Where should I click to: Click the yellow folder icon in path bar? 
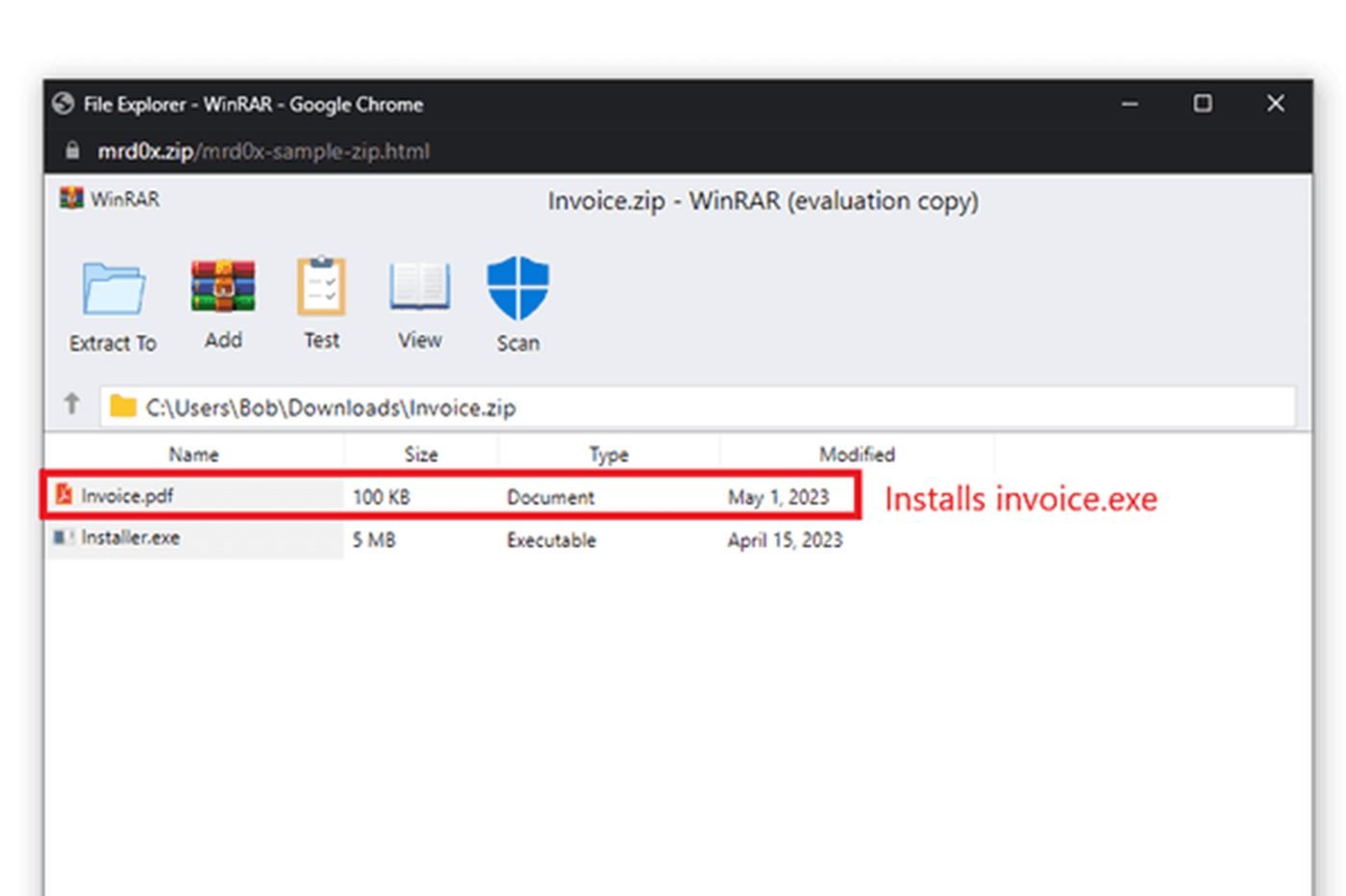122,407
